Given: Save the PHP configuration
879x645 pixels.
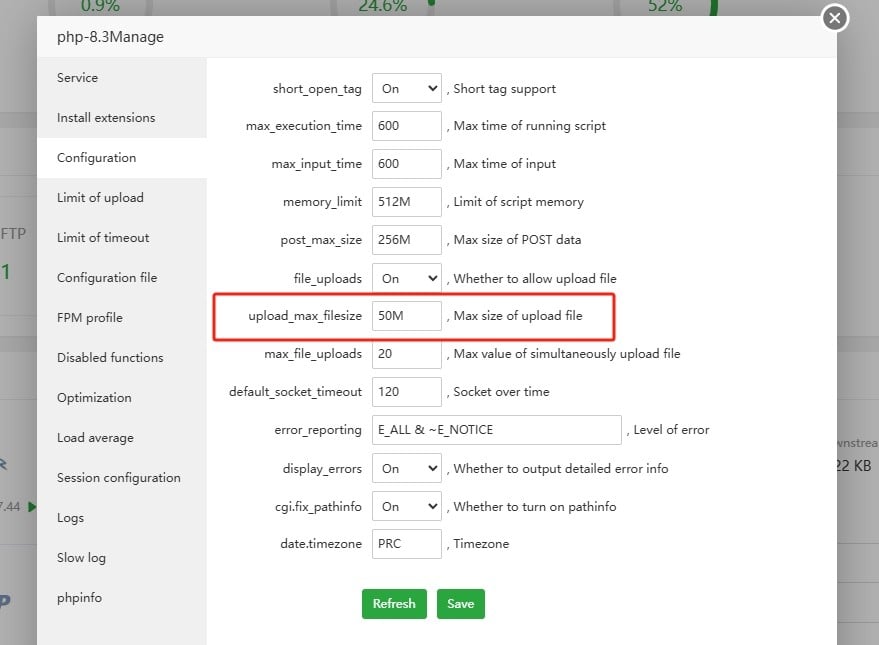Looking at the screenshot, I should click(x=460, y=604).
